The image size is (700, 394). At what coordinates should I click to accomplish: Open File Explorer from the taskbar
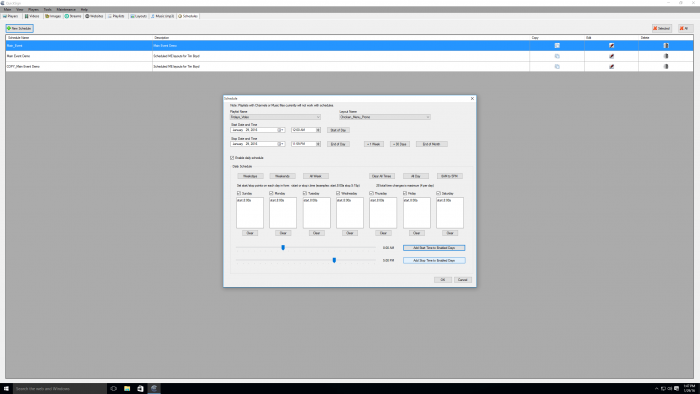point(127,389)
